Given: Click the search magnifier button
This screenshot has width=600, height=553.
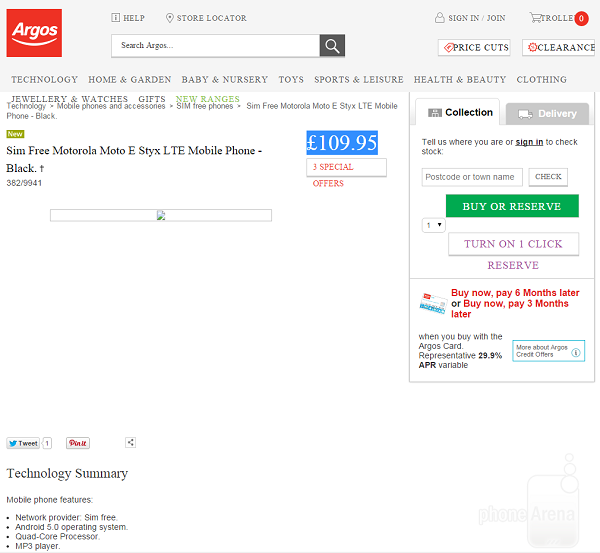Looking at the screenshot, I should (332, 46).
